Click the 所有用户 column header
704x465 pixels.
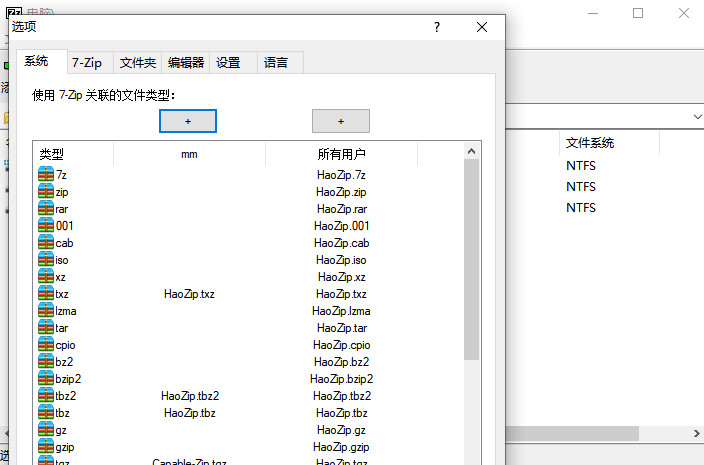[341, 154]
